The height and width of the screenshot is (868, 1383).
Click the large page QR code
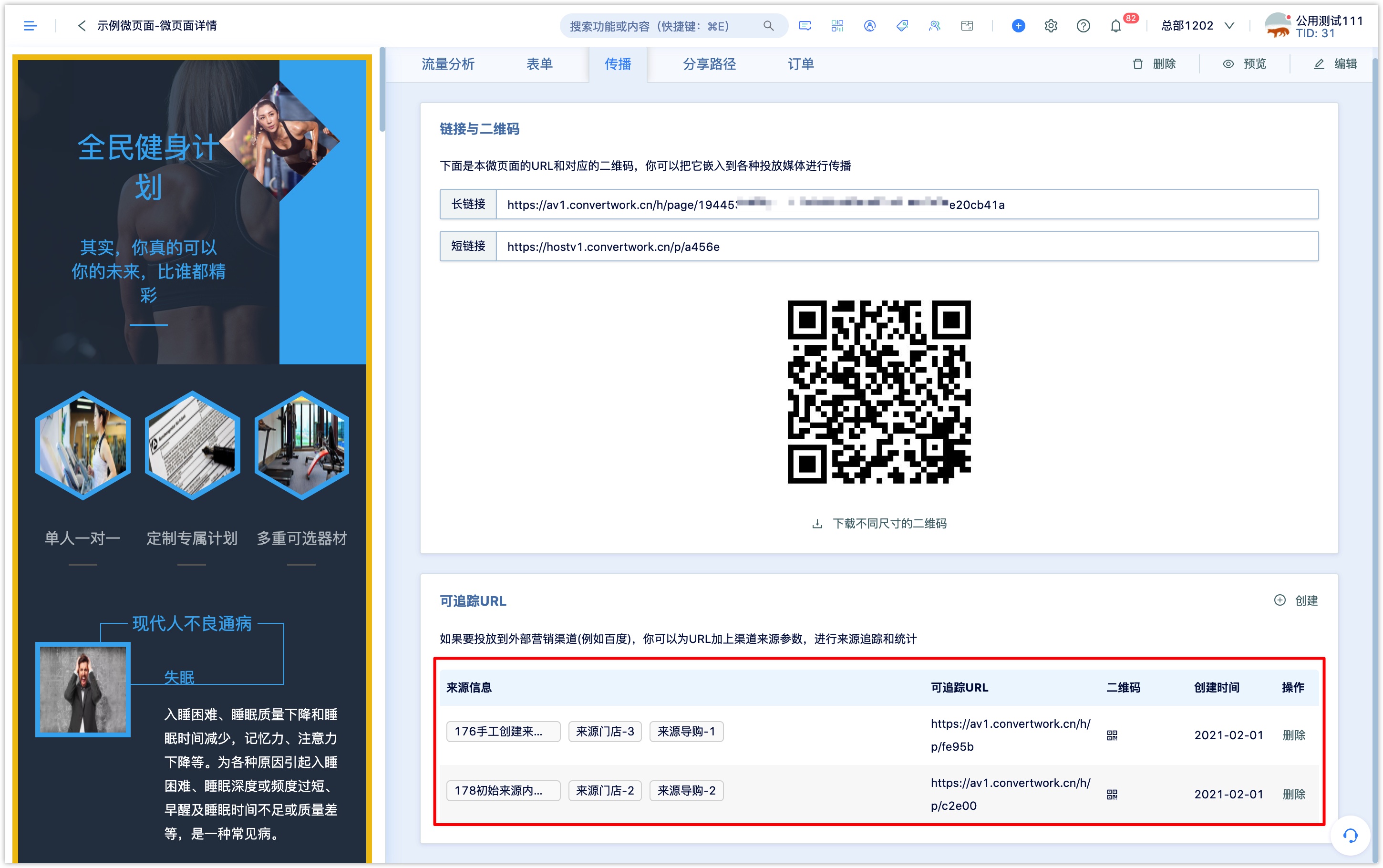[x=878, y=392]
